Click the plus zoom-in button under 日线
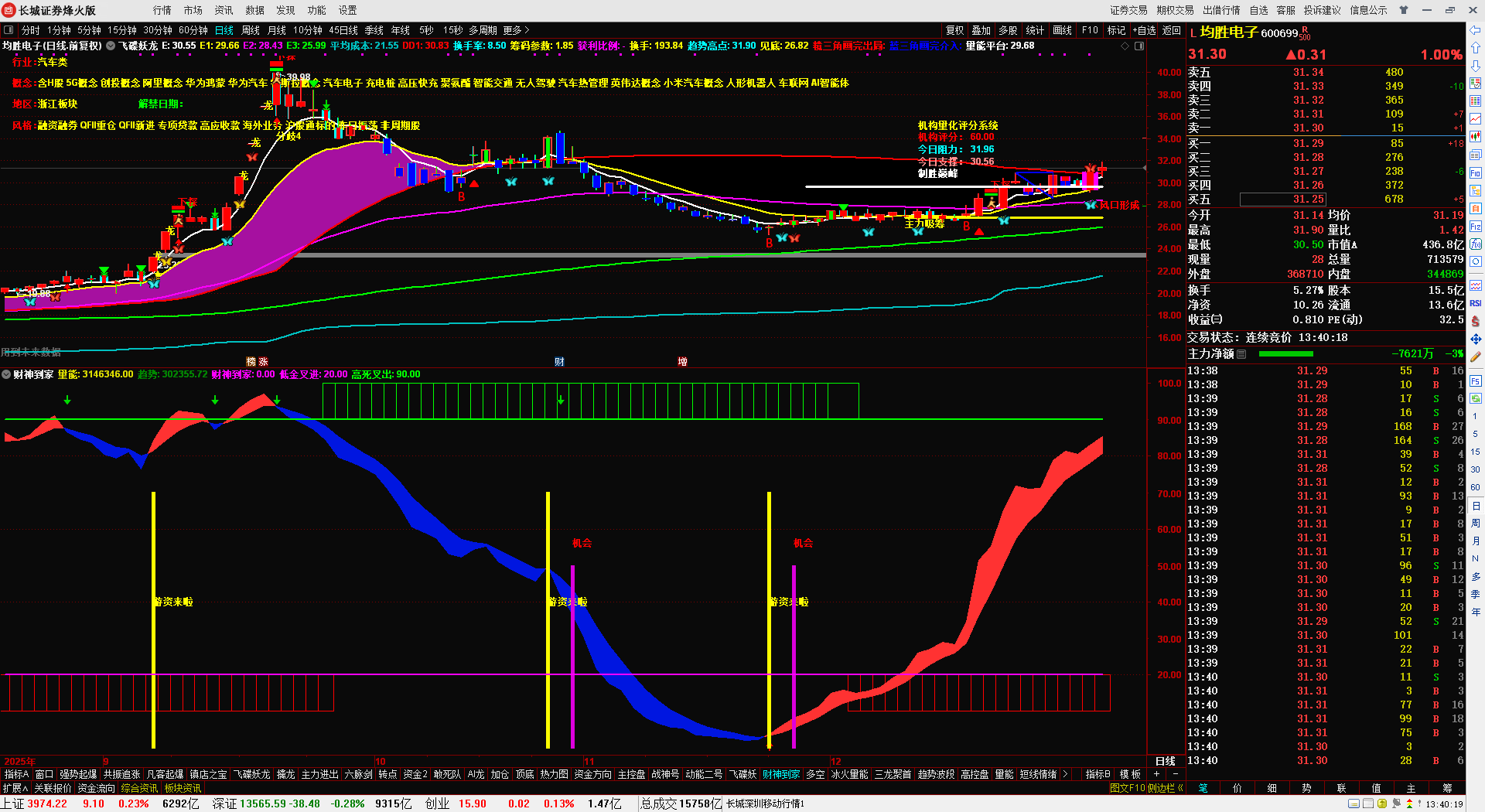1485x812 pixels. [x=1157, y=774]
